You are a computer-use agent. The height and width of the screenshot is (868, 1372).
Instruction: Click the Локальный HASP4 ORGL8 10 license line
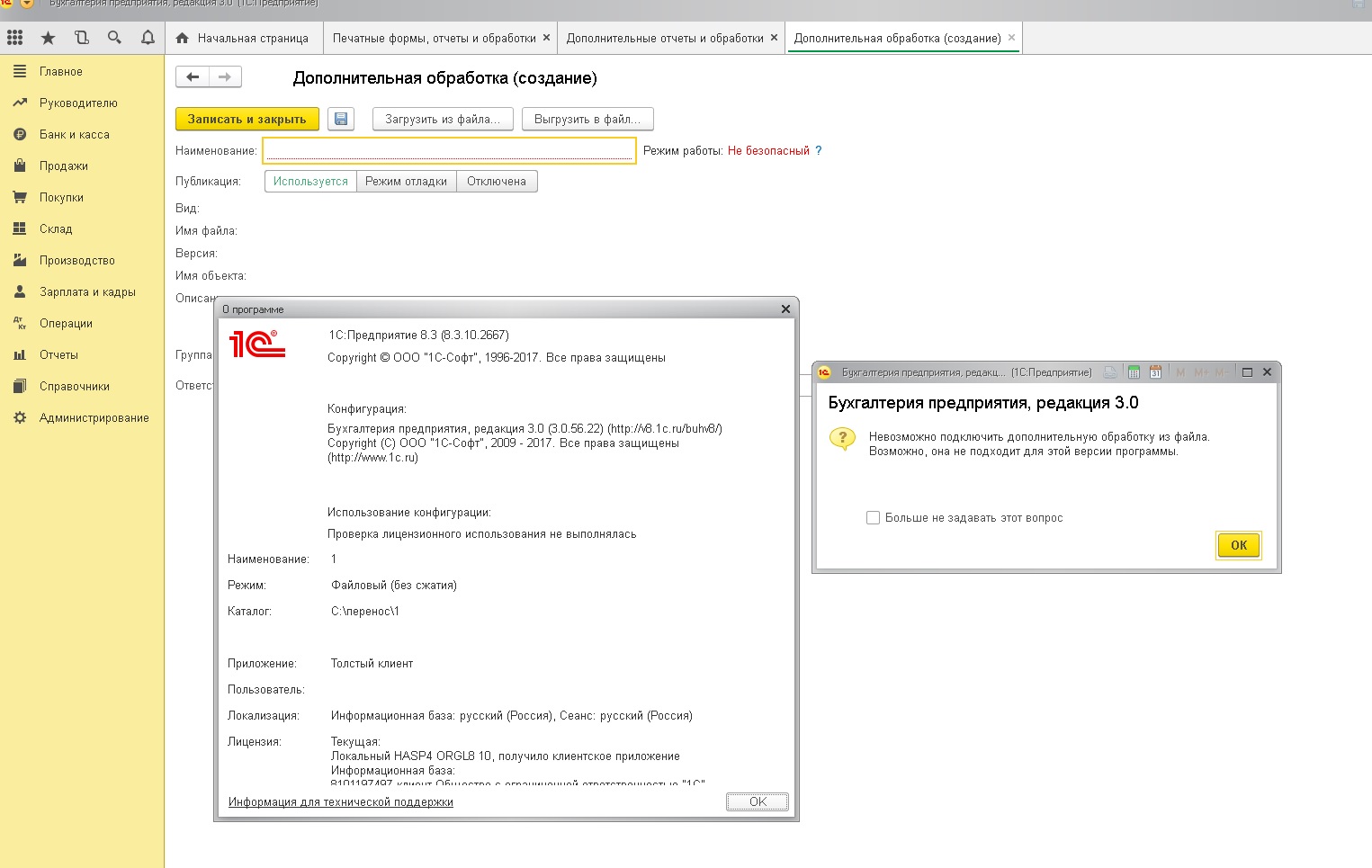pos(506,756)
